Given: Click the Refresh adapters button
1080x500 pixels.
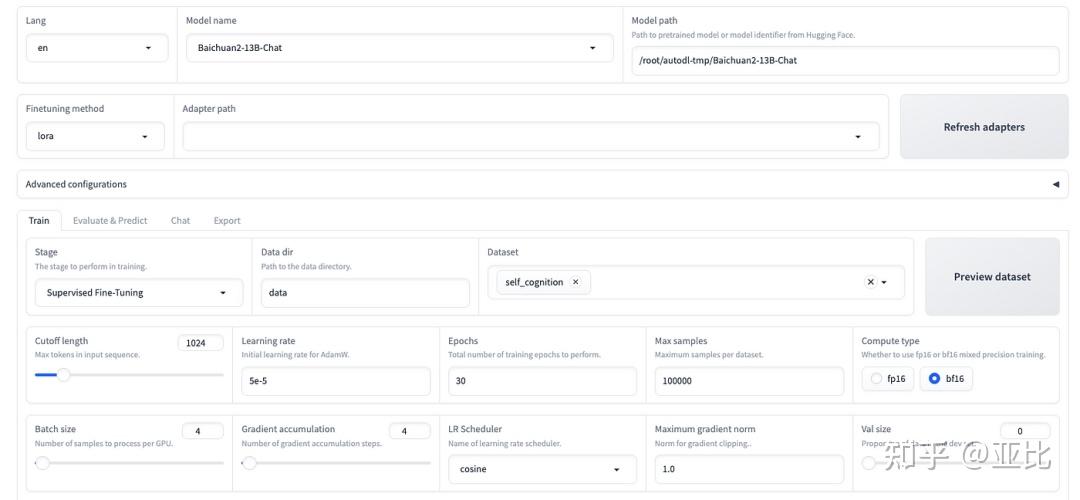Looking at the screenshot, I should pyautogui.click(x=984, y=127).
